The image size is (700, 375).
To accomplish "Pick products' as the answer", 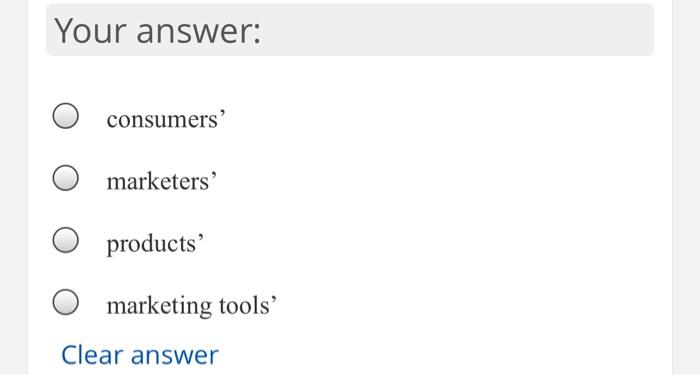I will [66, 240].
